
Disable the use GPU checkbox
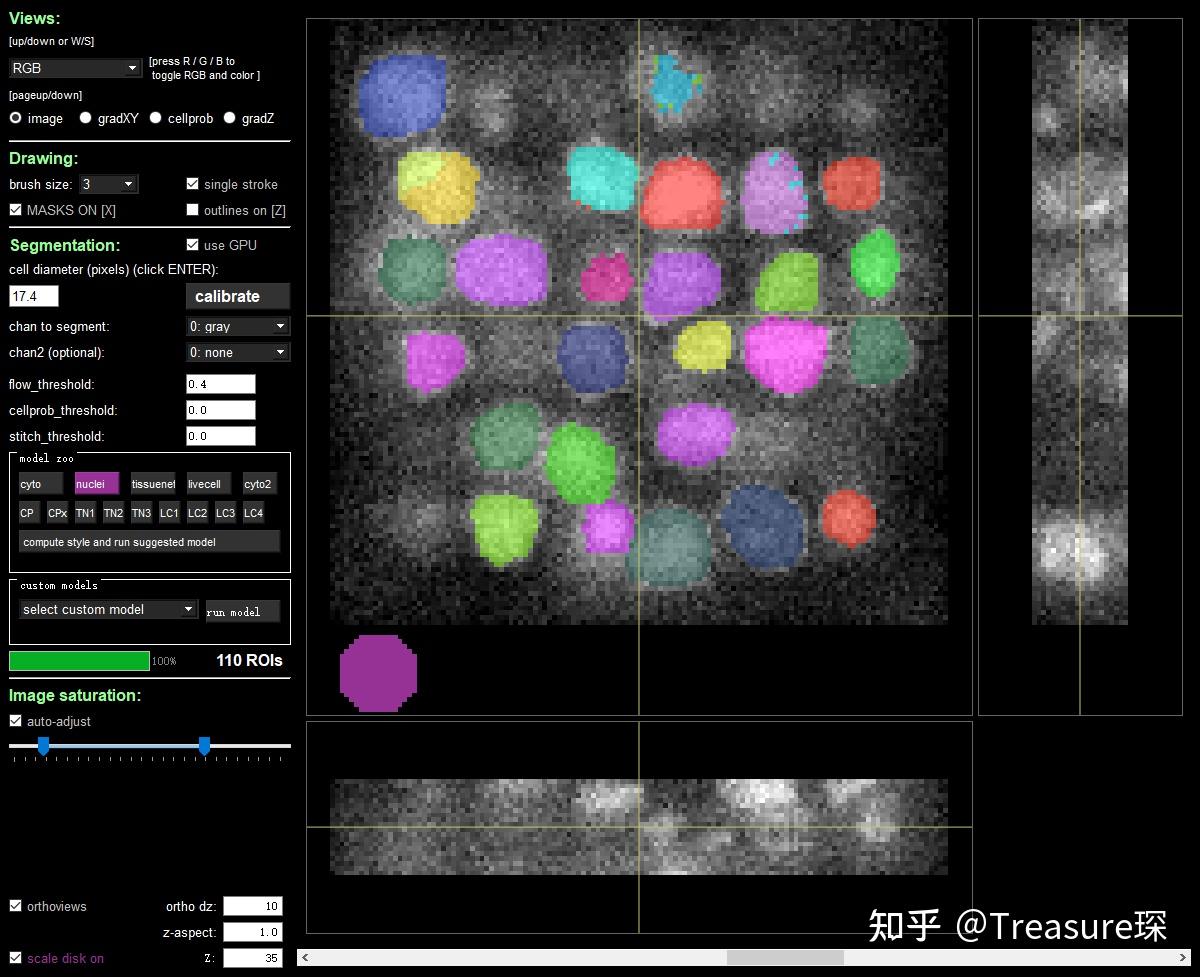pos(190,245)
